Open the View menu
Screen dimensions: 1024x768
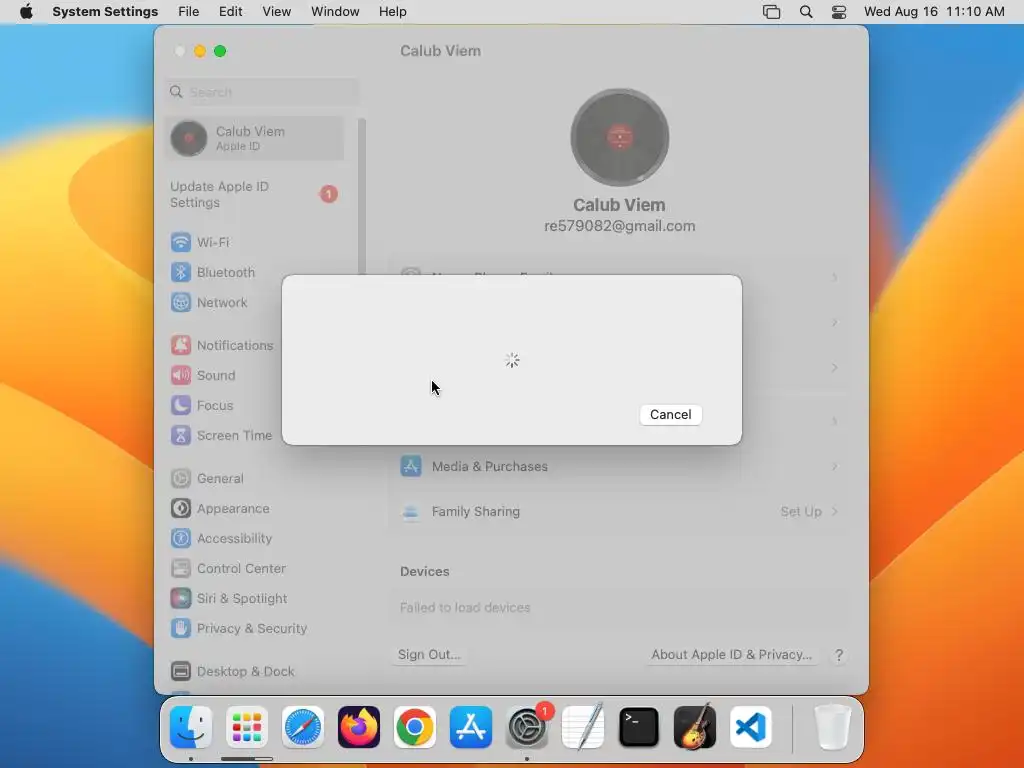(x=277, y=12)
